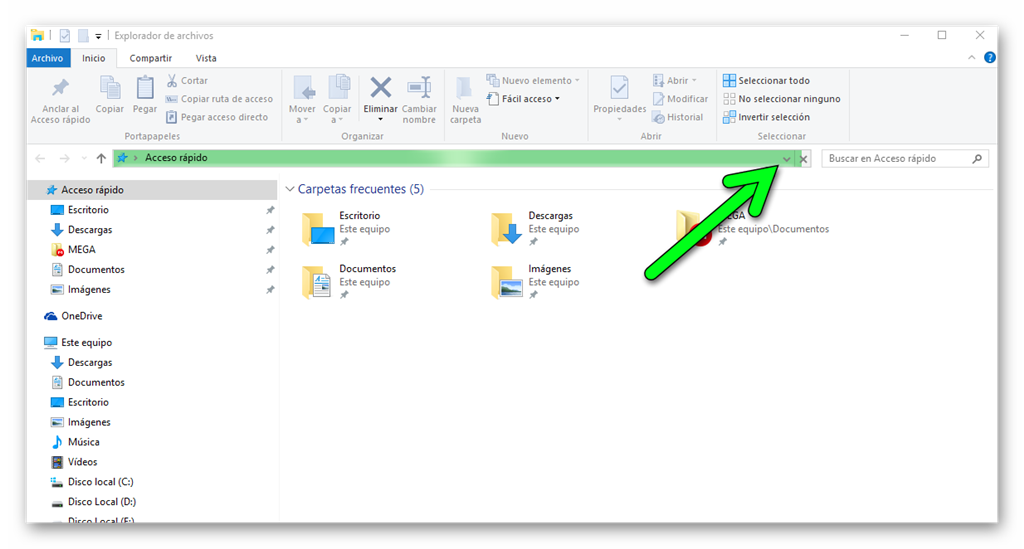Select Acceso rápido in the sidebar

tap(152, 190)
